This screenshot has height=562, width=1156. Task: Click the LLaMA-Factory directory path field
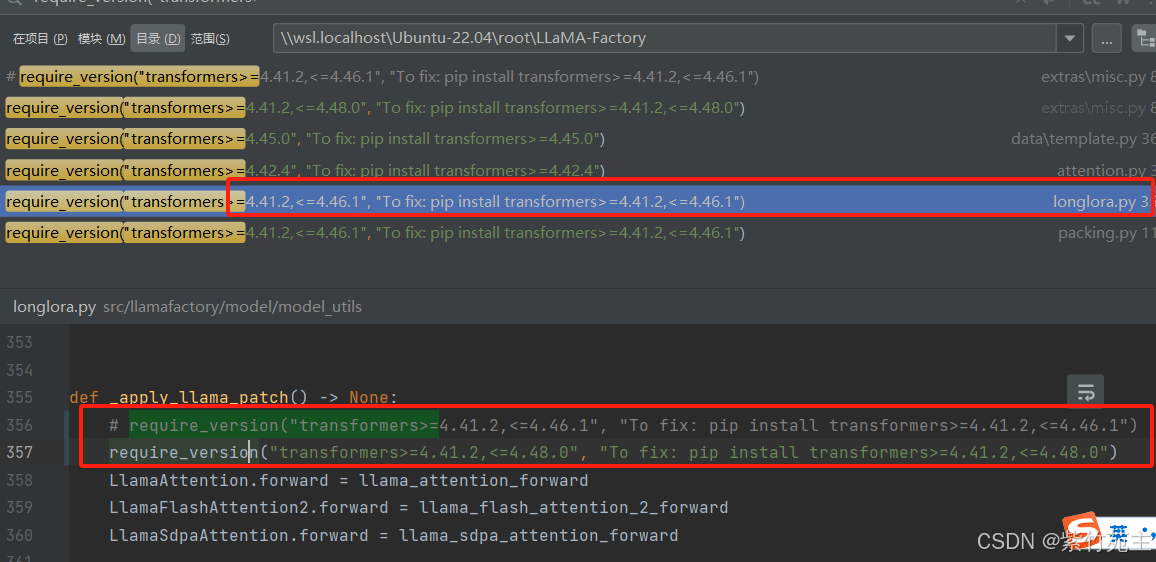coord(664,38)
